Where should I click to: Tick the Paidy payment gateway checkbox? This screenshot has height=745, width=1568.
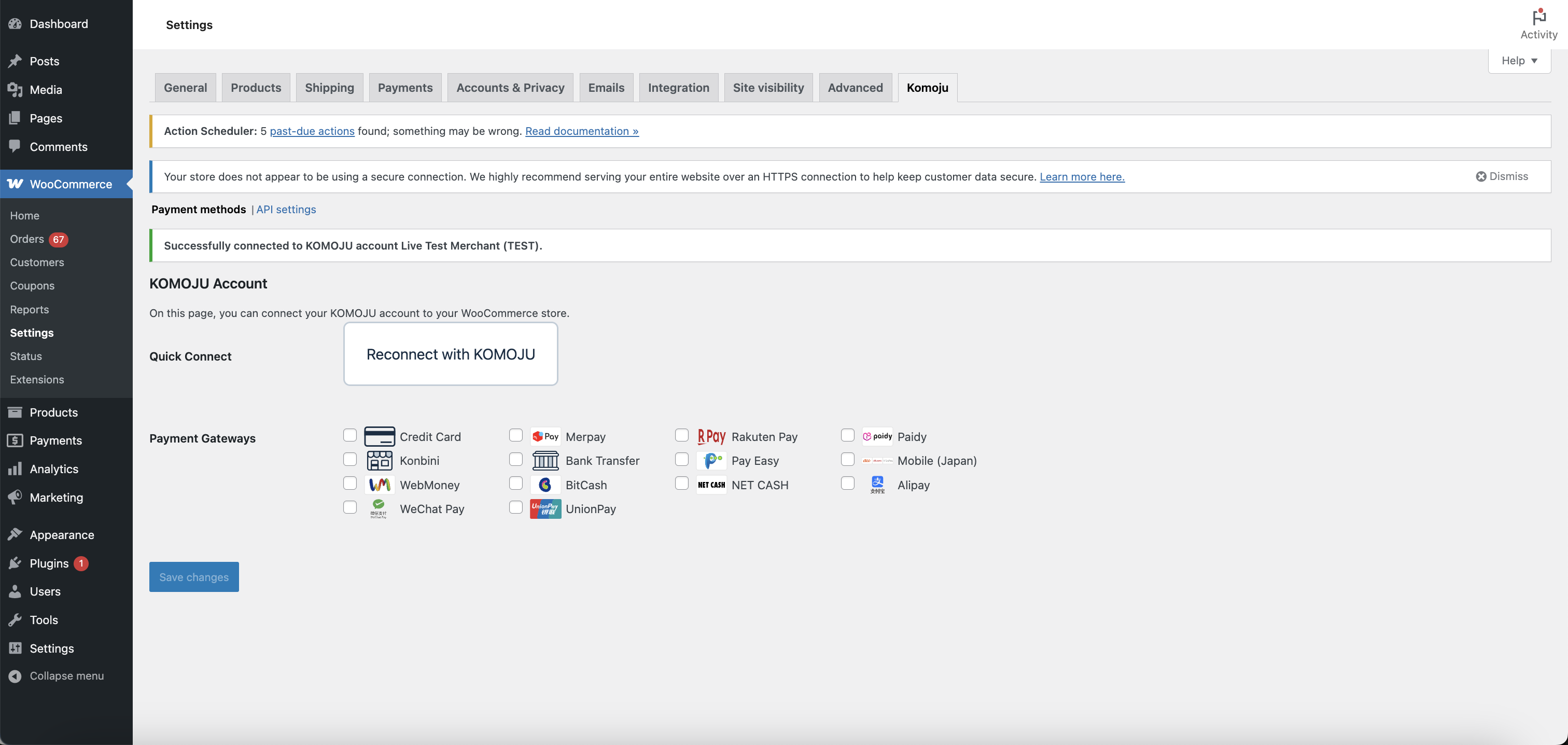(847, 435)
